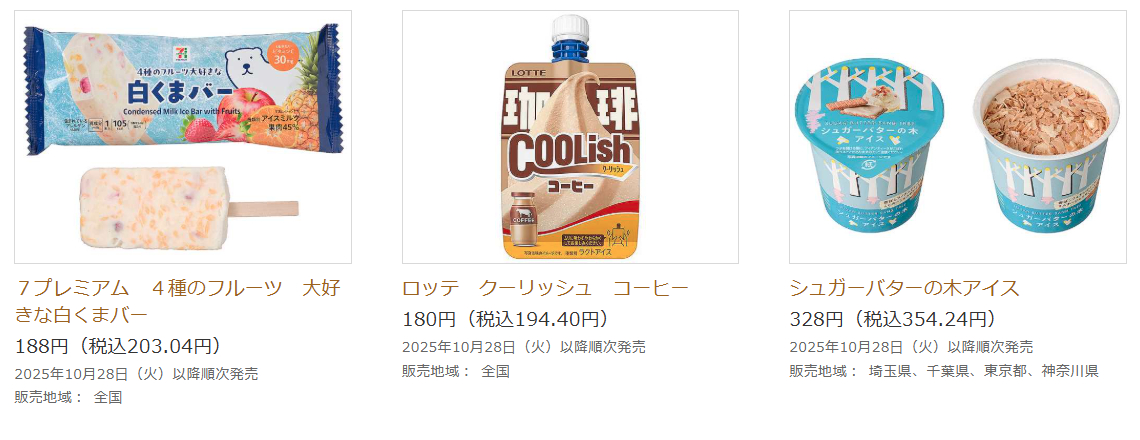
Task: Select the 180円（税込194.40円）price text
Action: coord(505,320)
